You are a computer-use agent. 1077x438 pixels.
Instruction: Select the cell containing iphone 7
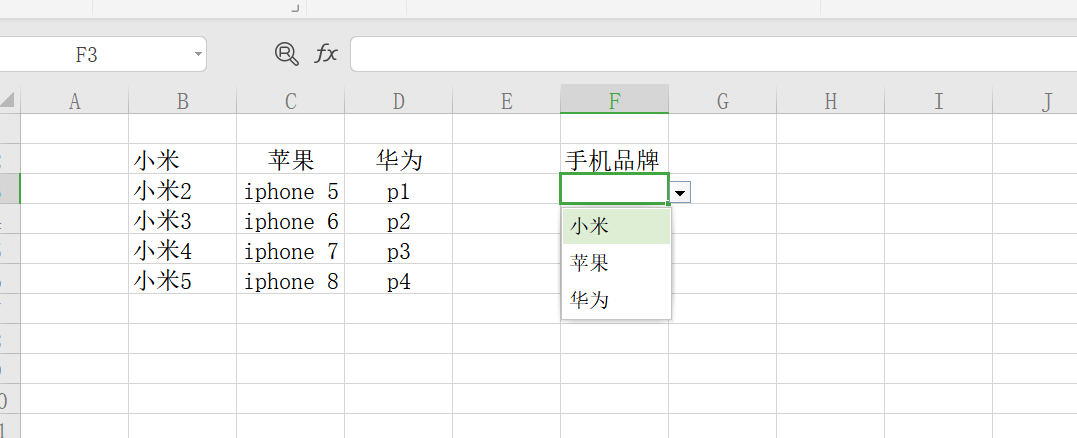pos(291,250)
